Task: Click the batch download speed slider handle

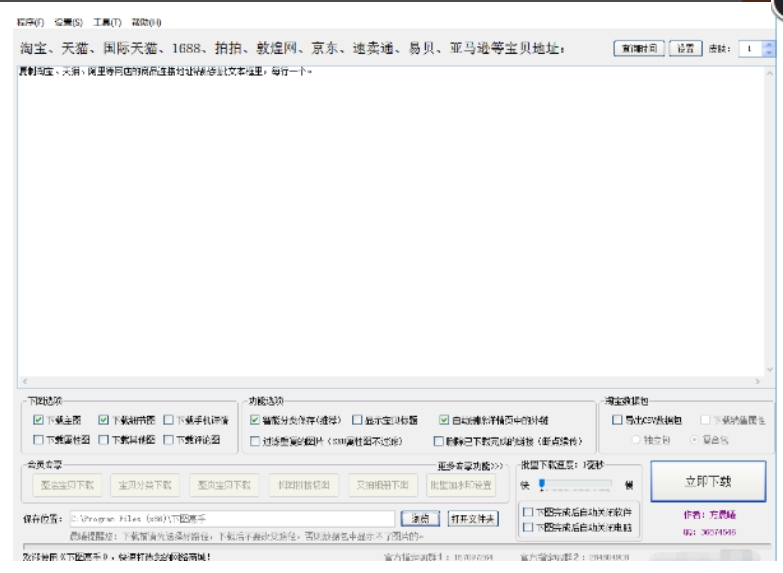Action: (542, 484)
